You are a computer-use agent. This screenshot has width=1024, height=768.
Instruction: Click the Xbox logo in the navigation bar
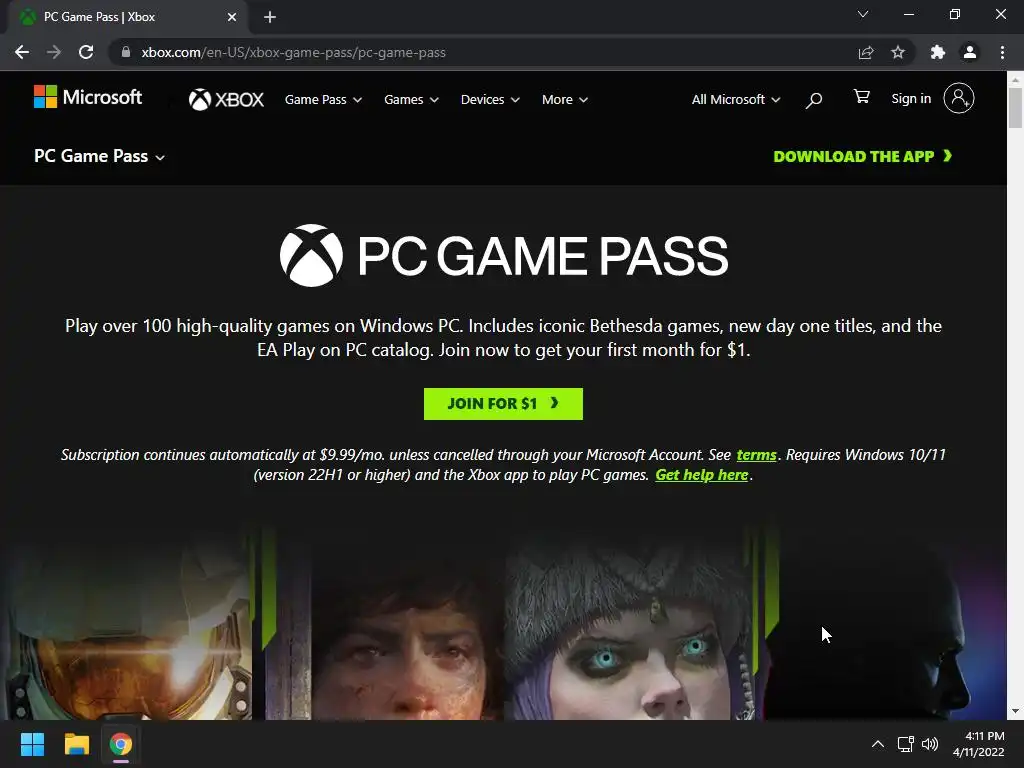(226, 99)
